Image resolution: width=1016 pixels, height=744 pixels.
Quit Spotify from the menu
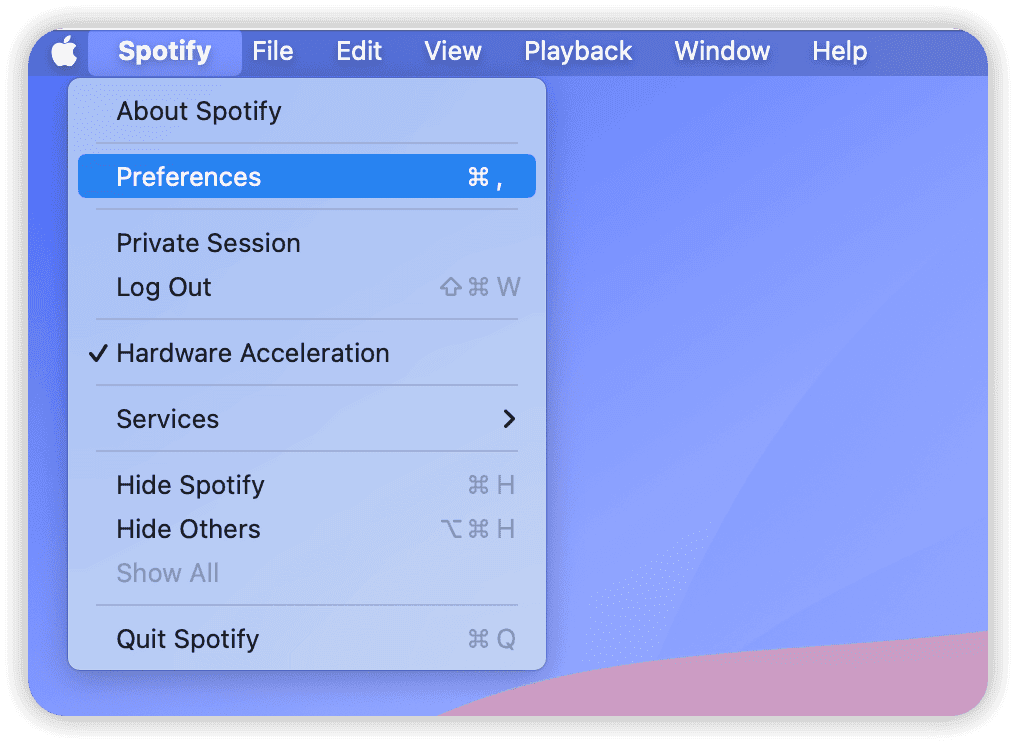point(187,639)
